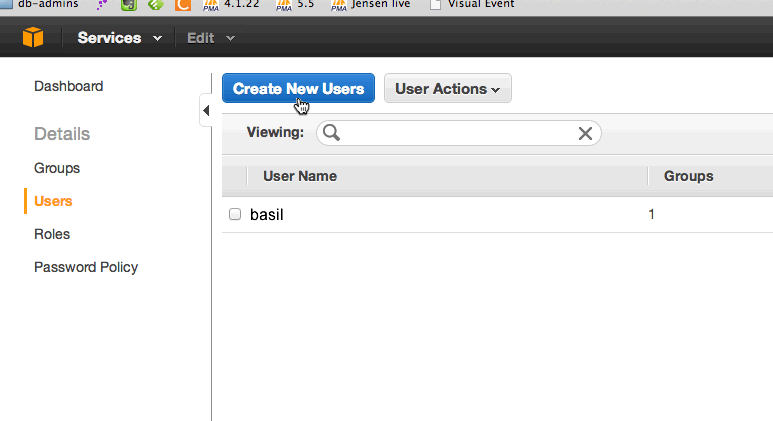Image resolution: width=773 pixels, height=421 pixels.
Task: Select Users in the sidebar
Action: pyautogui.click(x=53, y=201)
